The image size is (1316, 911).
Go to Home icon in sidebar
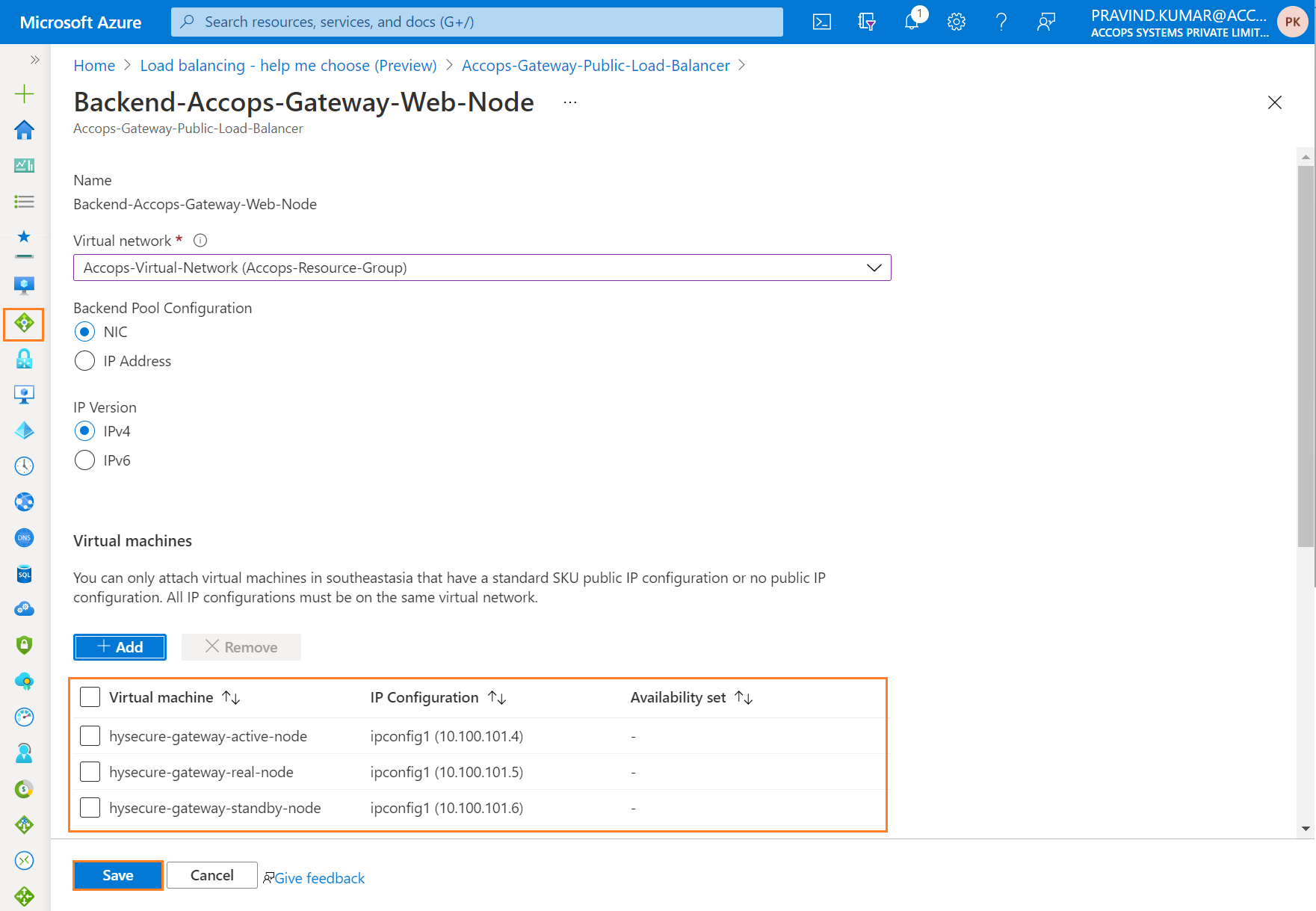(x=24, y=129)
